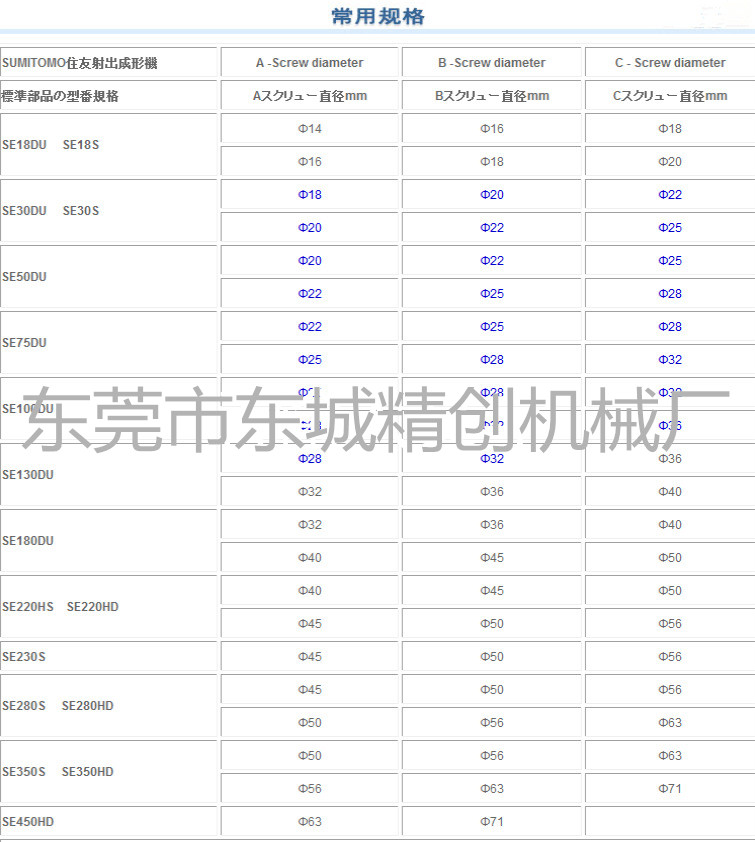The image size is (755, 842).
Task: Click the A -Screw diameter column header
Action: click(x=309, y=63)
